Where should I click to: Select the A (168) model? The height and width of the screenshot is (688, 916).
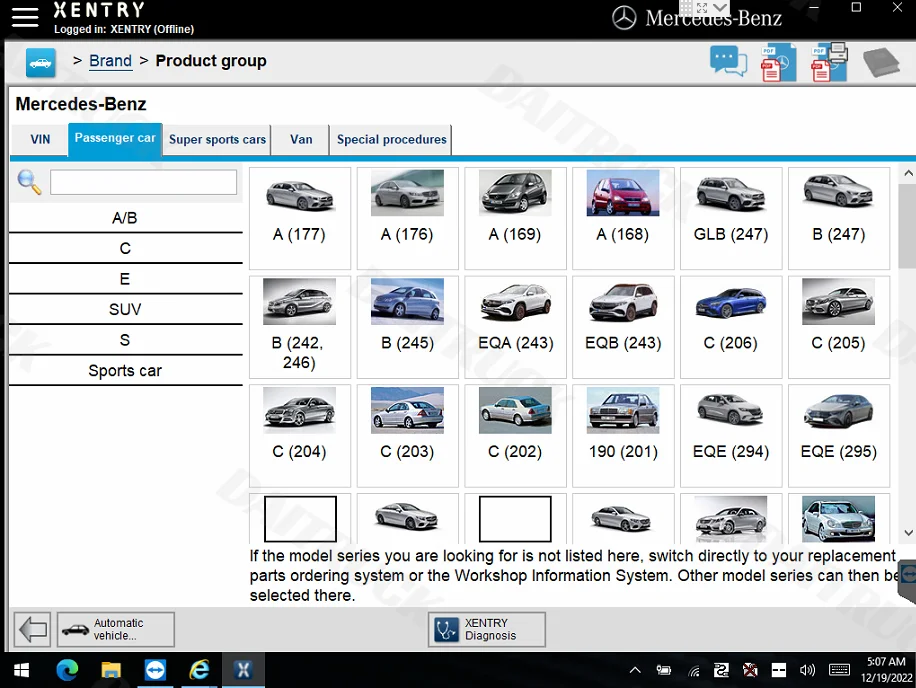coord(623,218)
